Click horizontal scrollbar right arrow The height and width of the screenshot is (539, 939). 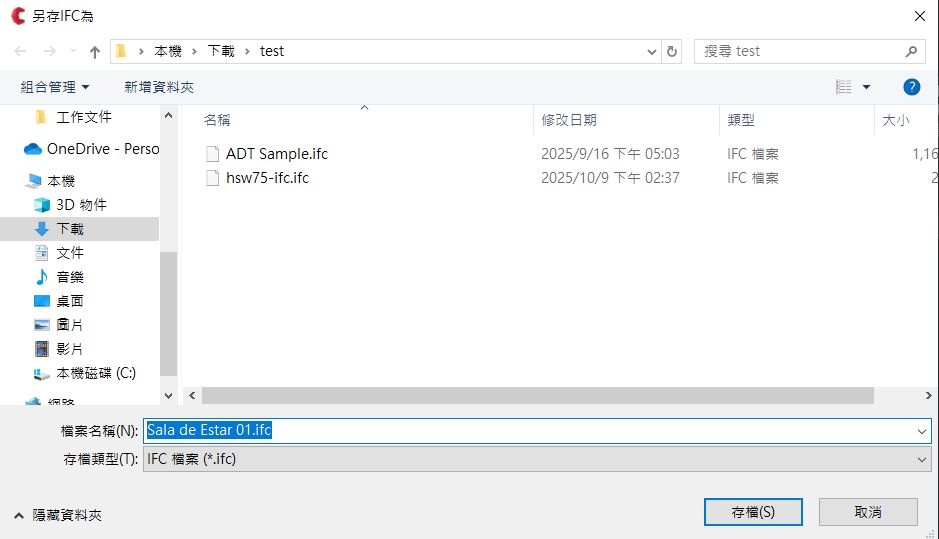click(928, 396)
